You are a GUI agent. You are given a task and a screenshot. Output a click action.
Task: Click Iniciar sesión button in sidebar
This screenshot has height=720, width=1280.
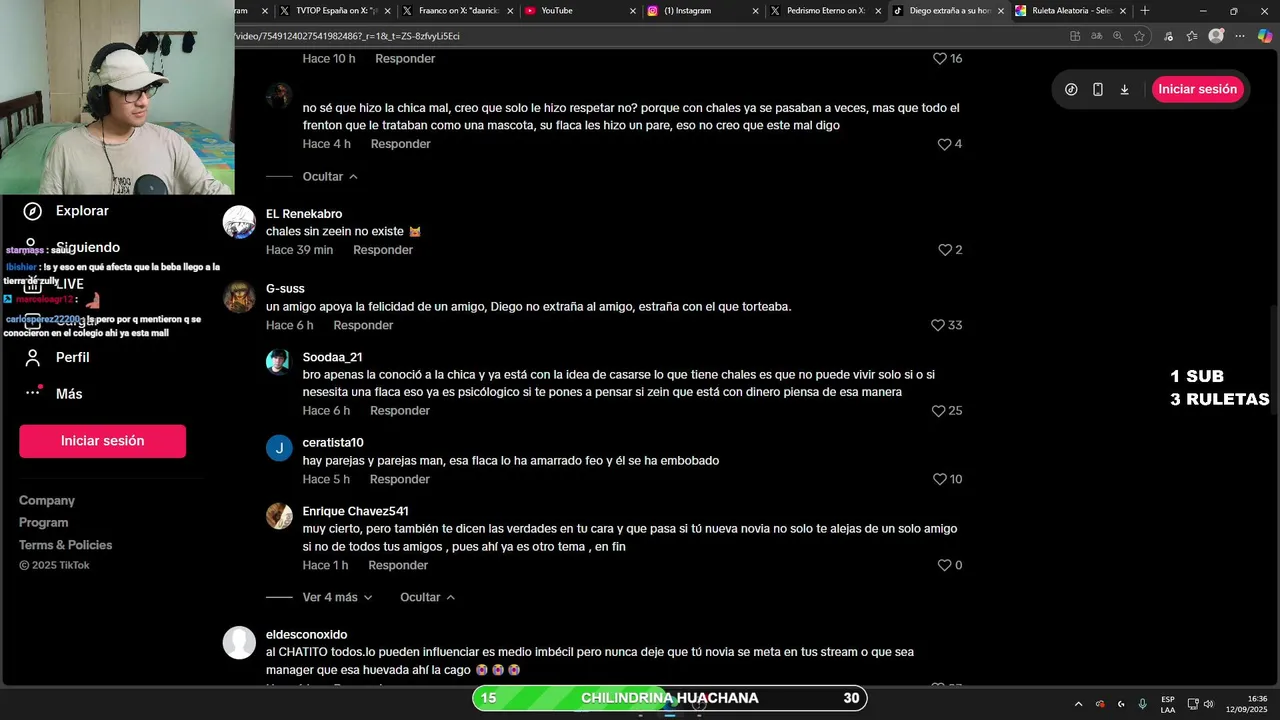pos(102,441)
